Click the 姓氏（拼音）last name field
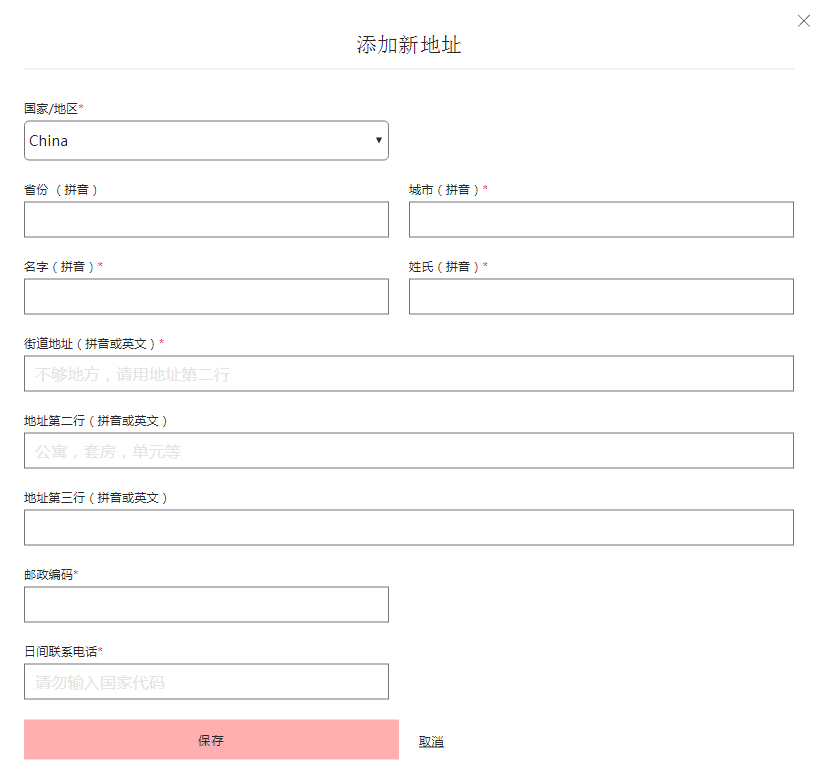 click(x=601, y=296)
